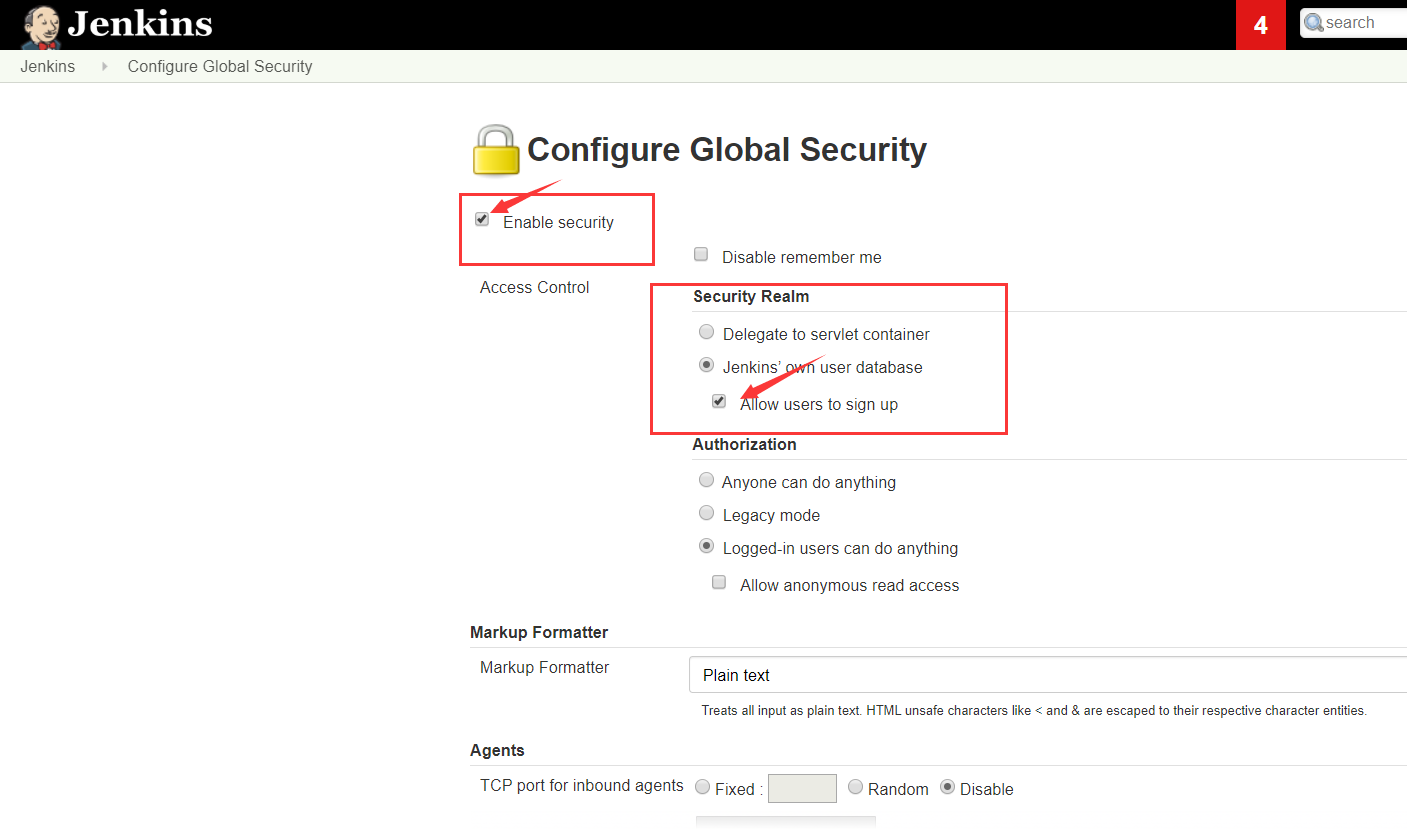Click the Agents section heading
The width and height of the screenshot is (1407, 840).
[x=497, y=750]
